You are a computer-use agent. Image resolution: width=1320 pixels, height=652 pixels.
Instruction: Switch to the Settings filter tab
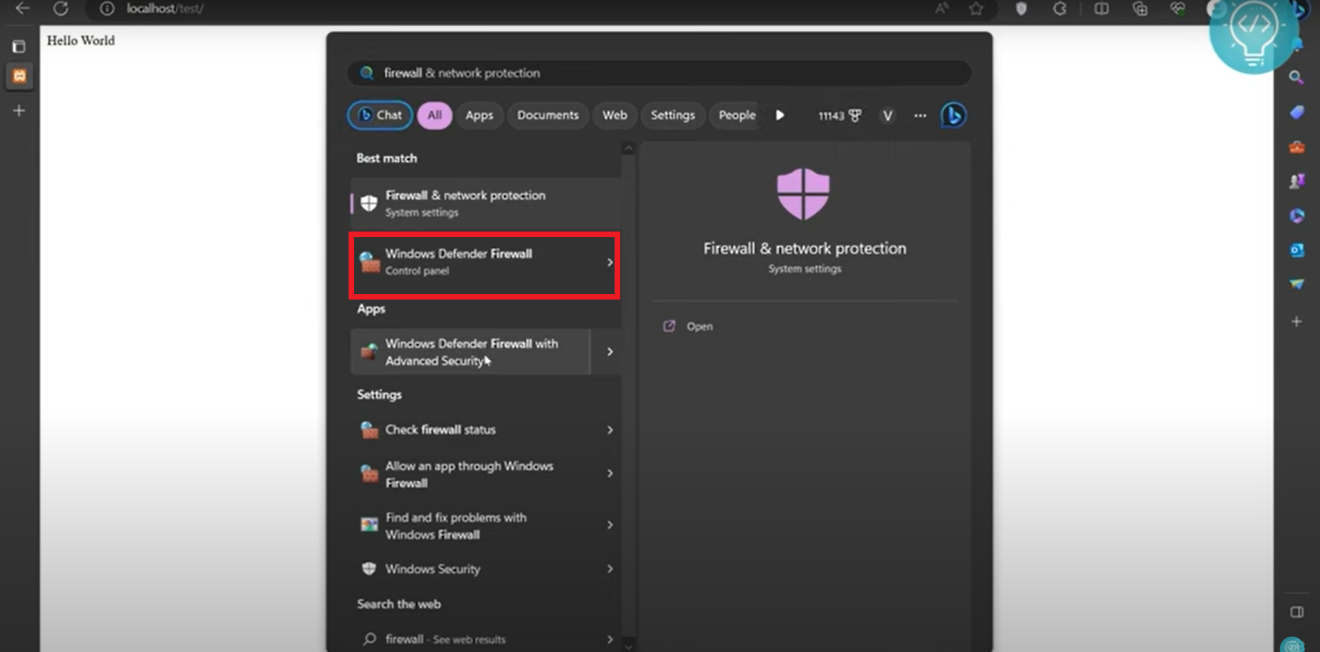pyautogui.click(x=672, y=116)
